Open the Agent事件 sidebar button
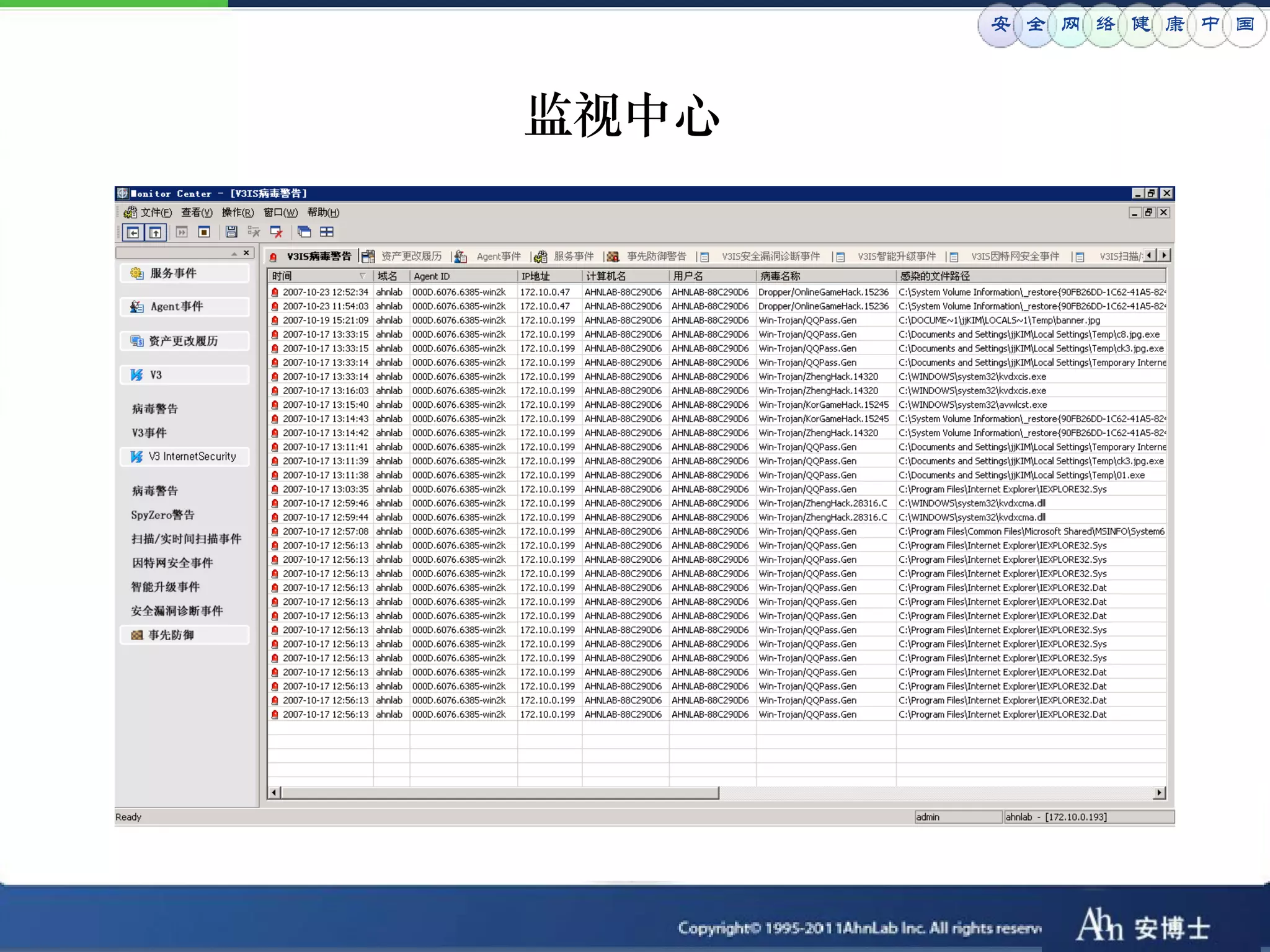Viewport: 1270px width, 952px height. coord(185,307)
